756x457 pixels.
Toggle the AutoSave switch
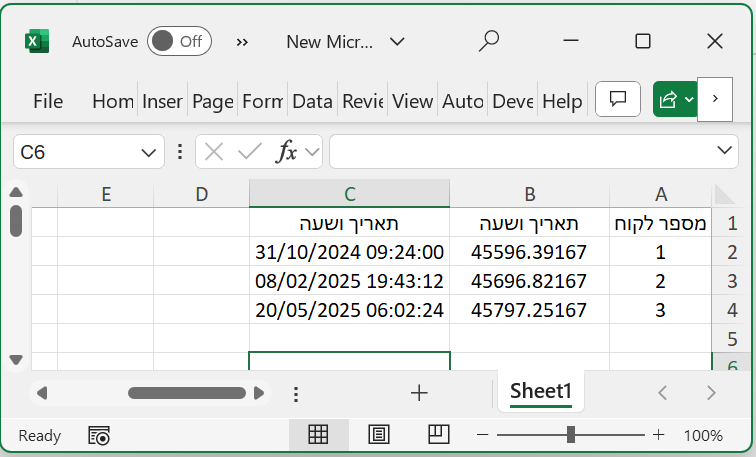pos(179,41)
